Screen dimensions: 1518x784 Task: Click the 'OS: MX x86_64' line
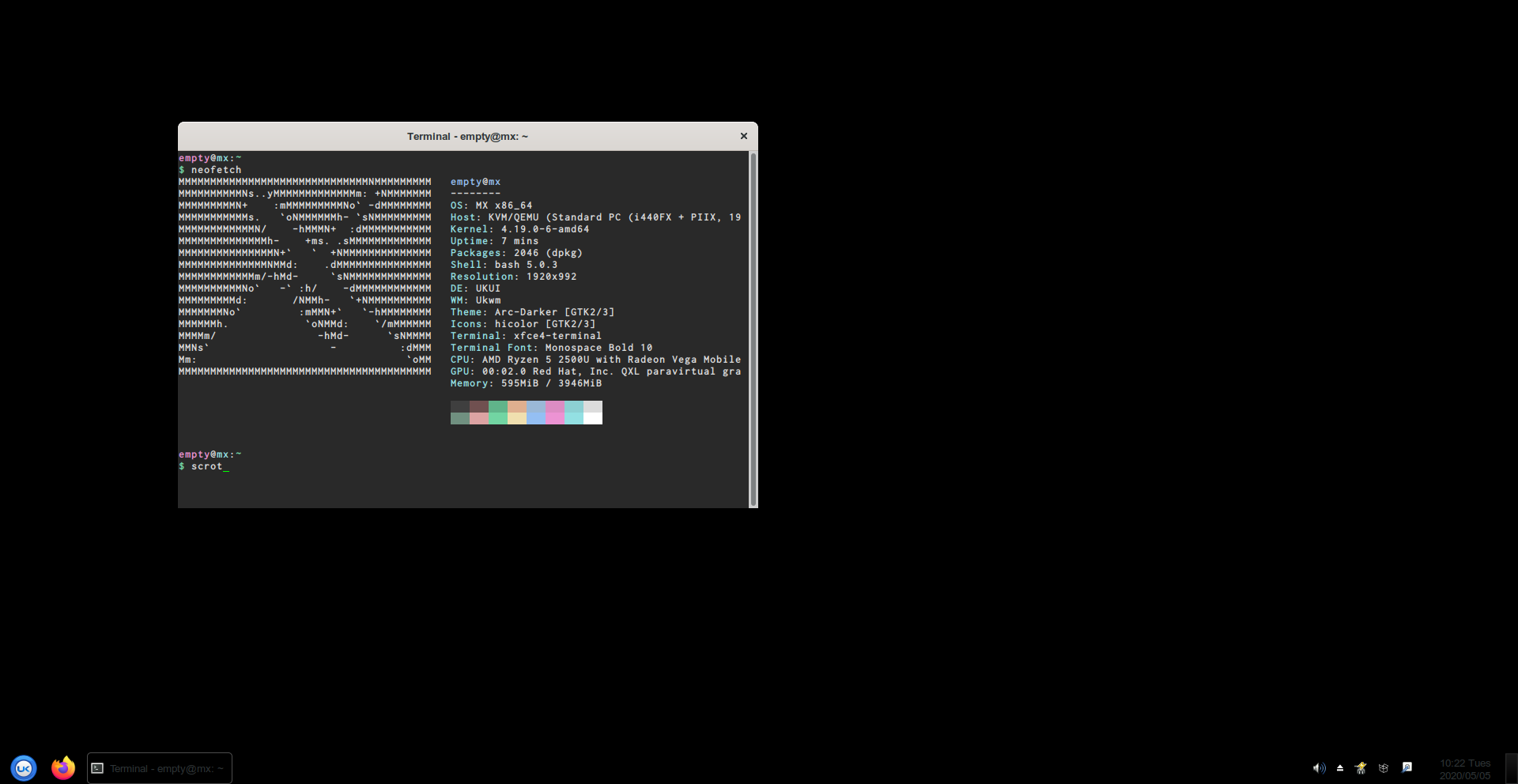492,205
